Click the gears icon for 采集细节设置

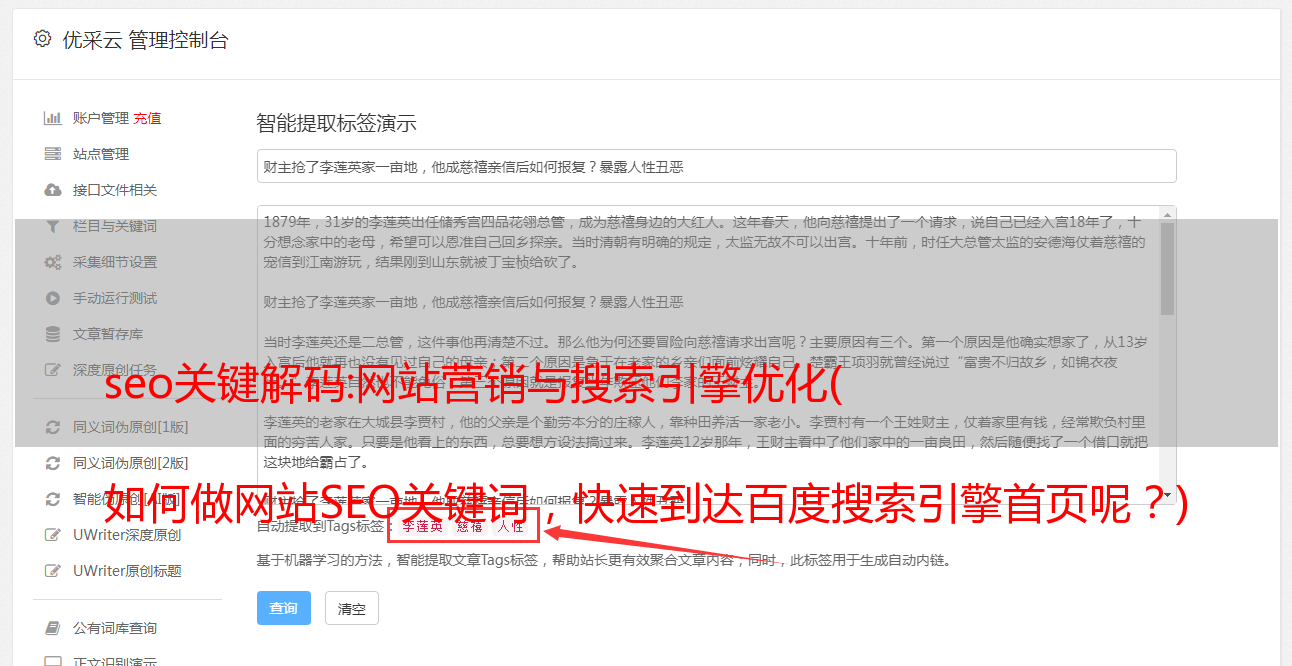pos(53,262)
